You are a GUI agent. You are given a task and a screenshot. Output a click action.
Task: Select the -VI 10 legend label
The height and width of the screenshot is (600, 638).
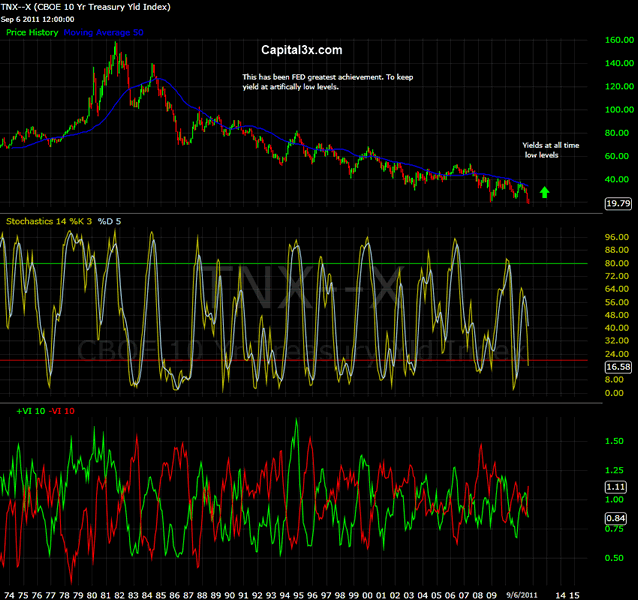coord(60,411)
